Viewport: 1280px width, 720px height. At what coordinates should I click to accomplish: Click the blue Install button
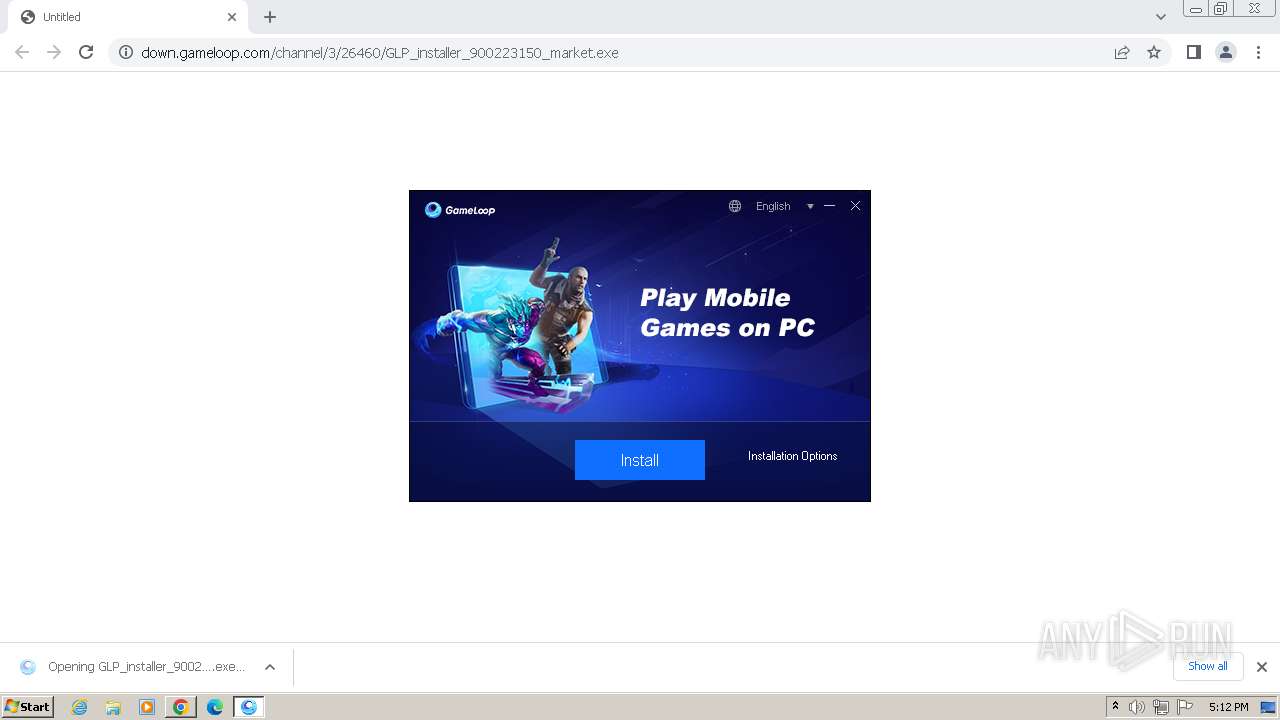pos(639,460)
